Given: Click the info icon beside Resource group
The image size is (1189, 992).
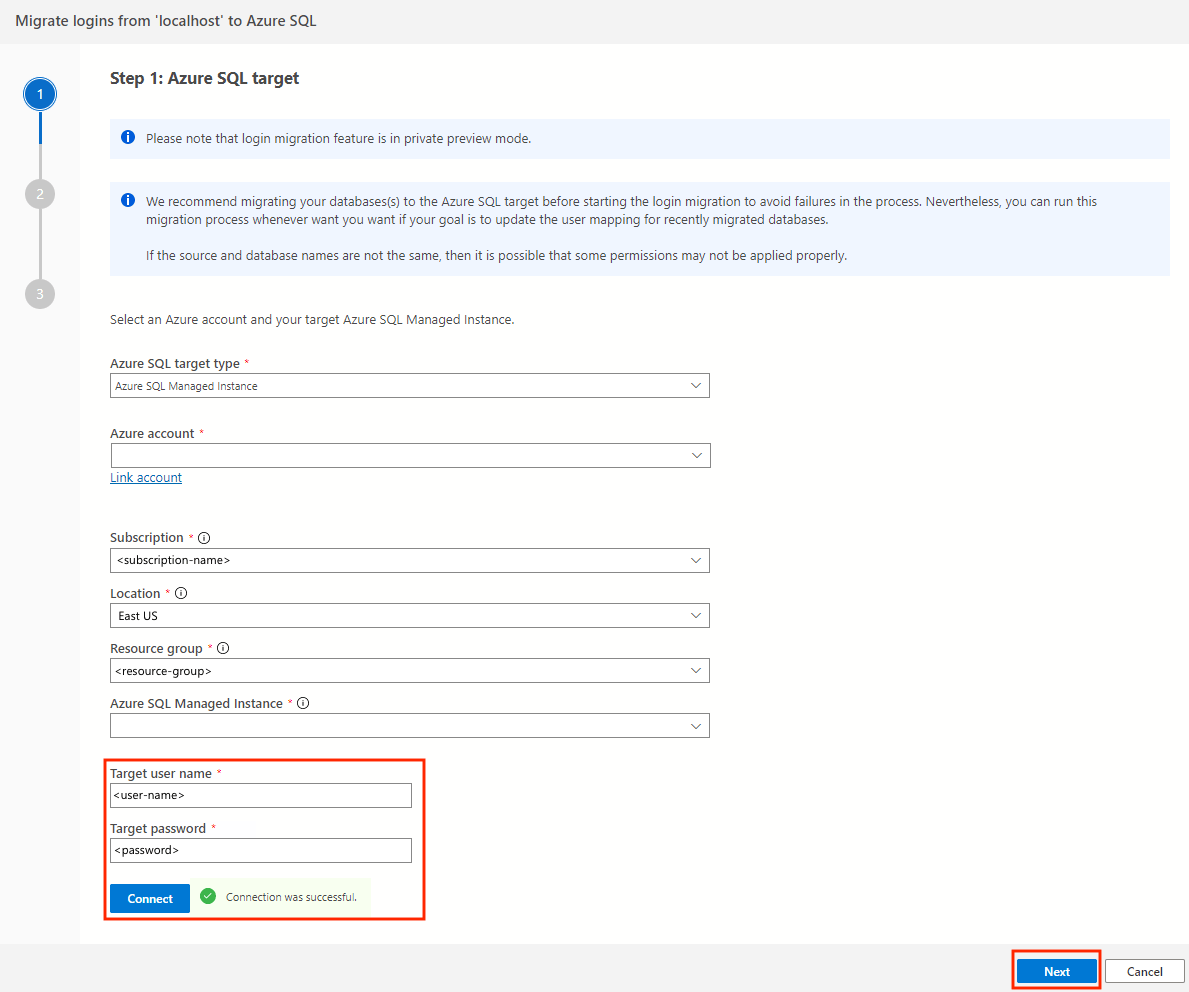Looking at the screenshot, I should click(222, 647).
